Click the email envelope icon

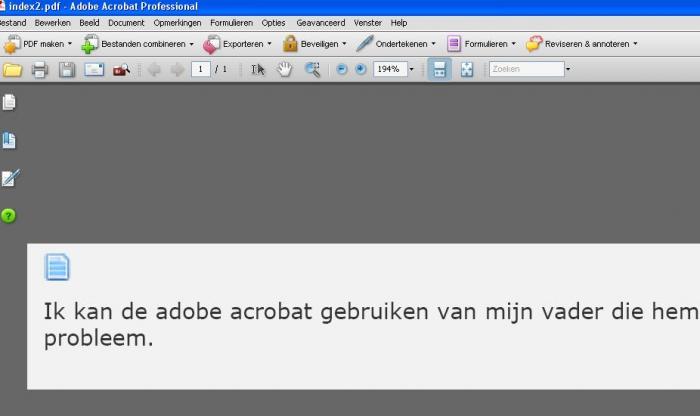(x=94, y=70)
